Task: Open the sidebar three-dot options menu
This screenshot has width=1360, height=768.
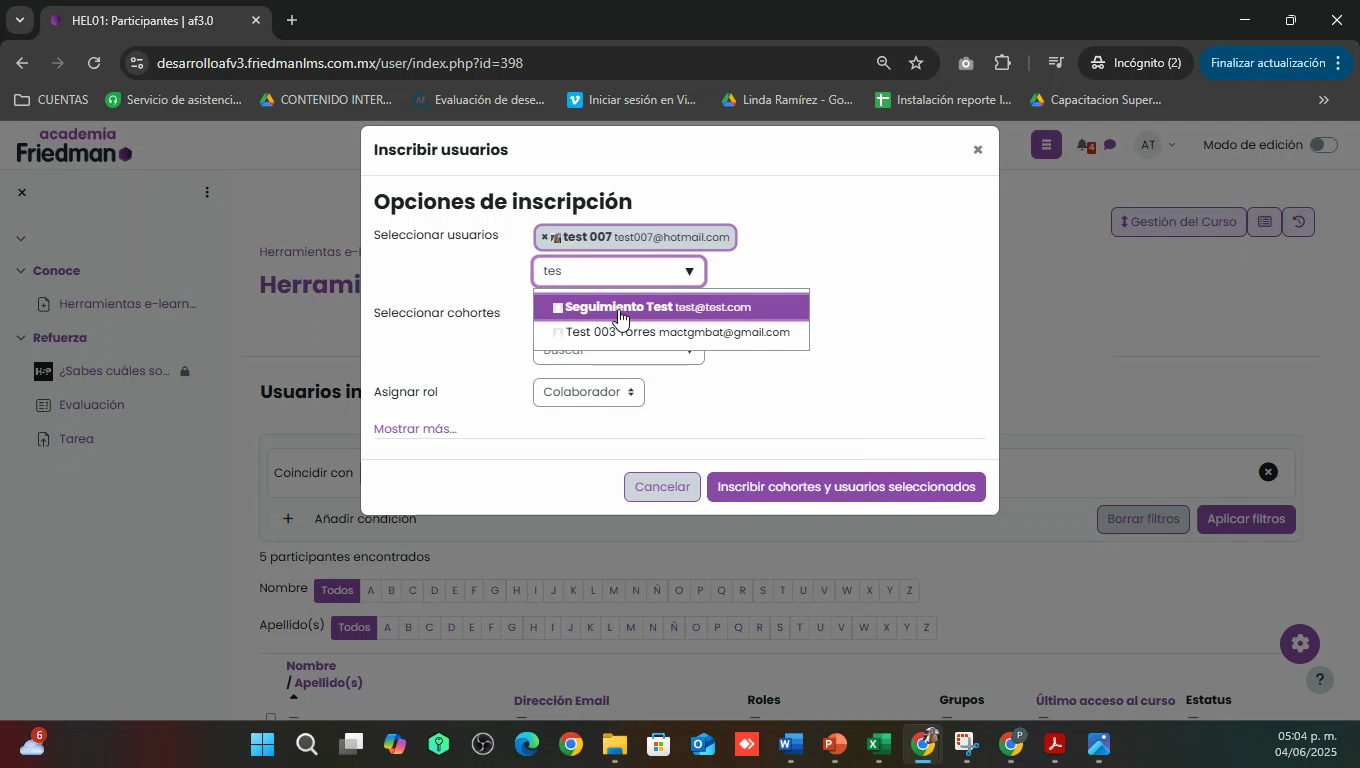Action: point(207,192)
